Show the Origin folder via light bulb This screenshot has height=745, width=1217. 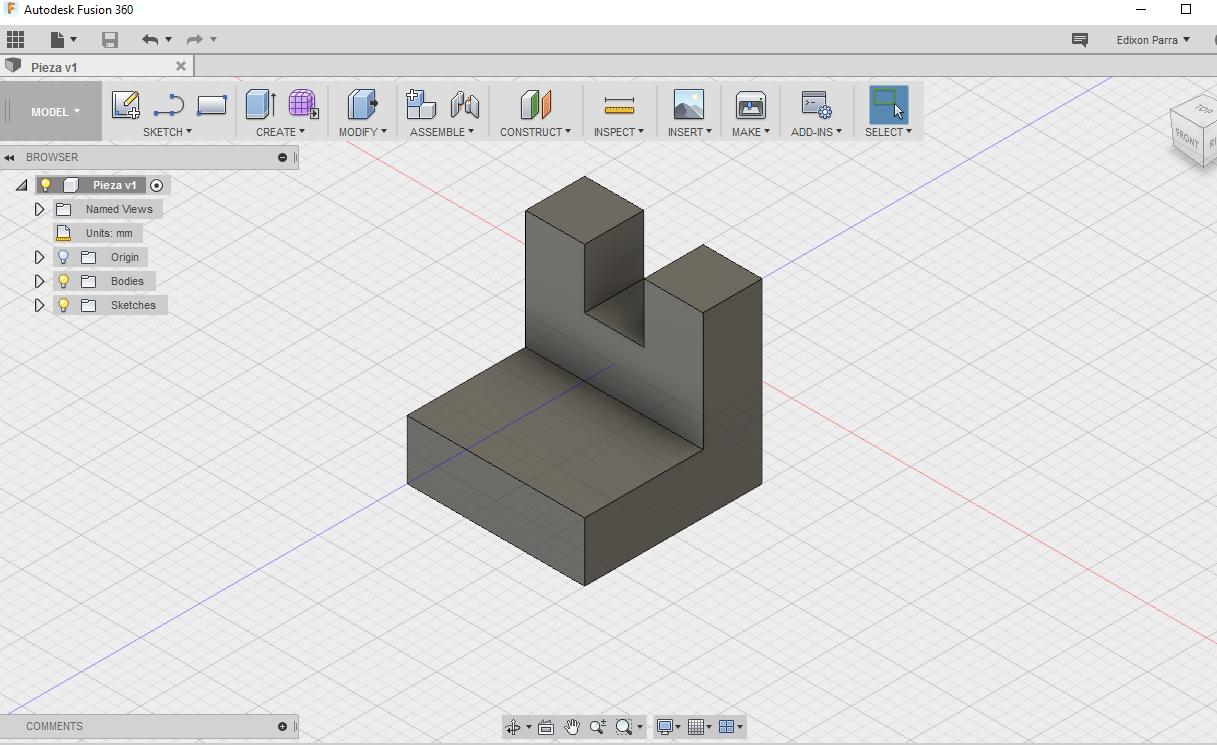click(63, 257)
